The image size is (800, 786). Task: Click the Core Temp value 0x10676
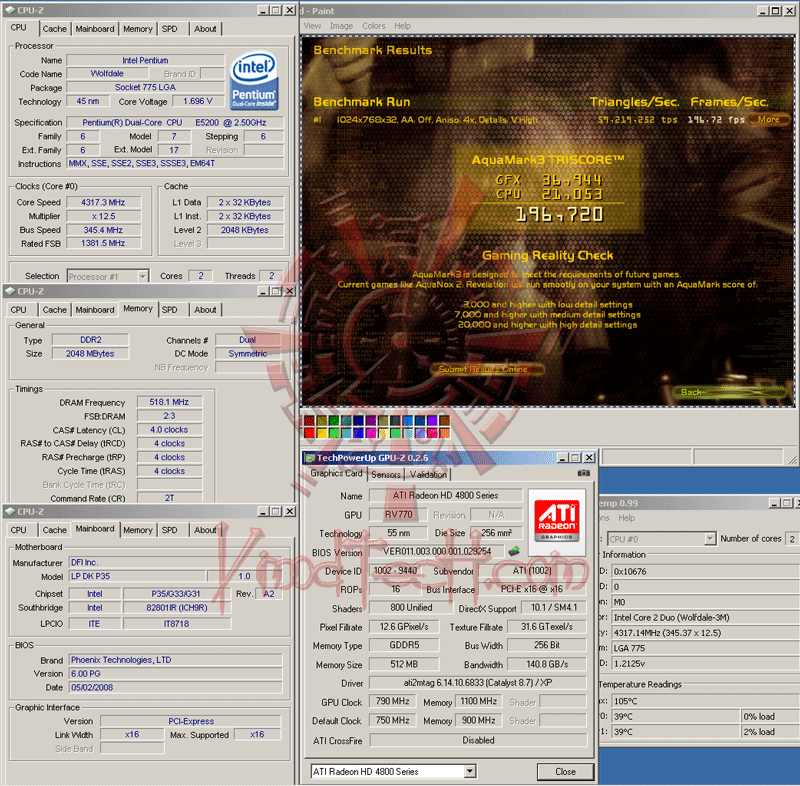[x=706, y=571]
